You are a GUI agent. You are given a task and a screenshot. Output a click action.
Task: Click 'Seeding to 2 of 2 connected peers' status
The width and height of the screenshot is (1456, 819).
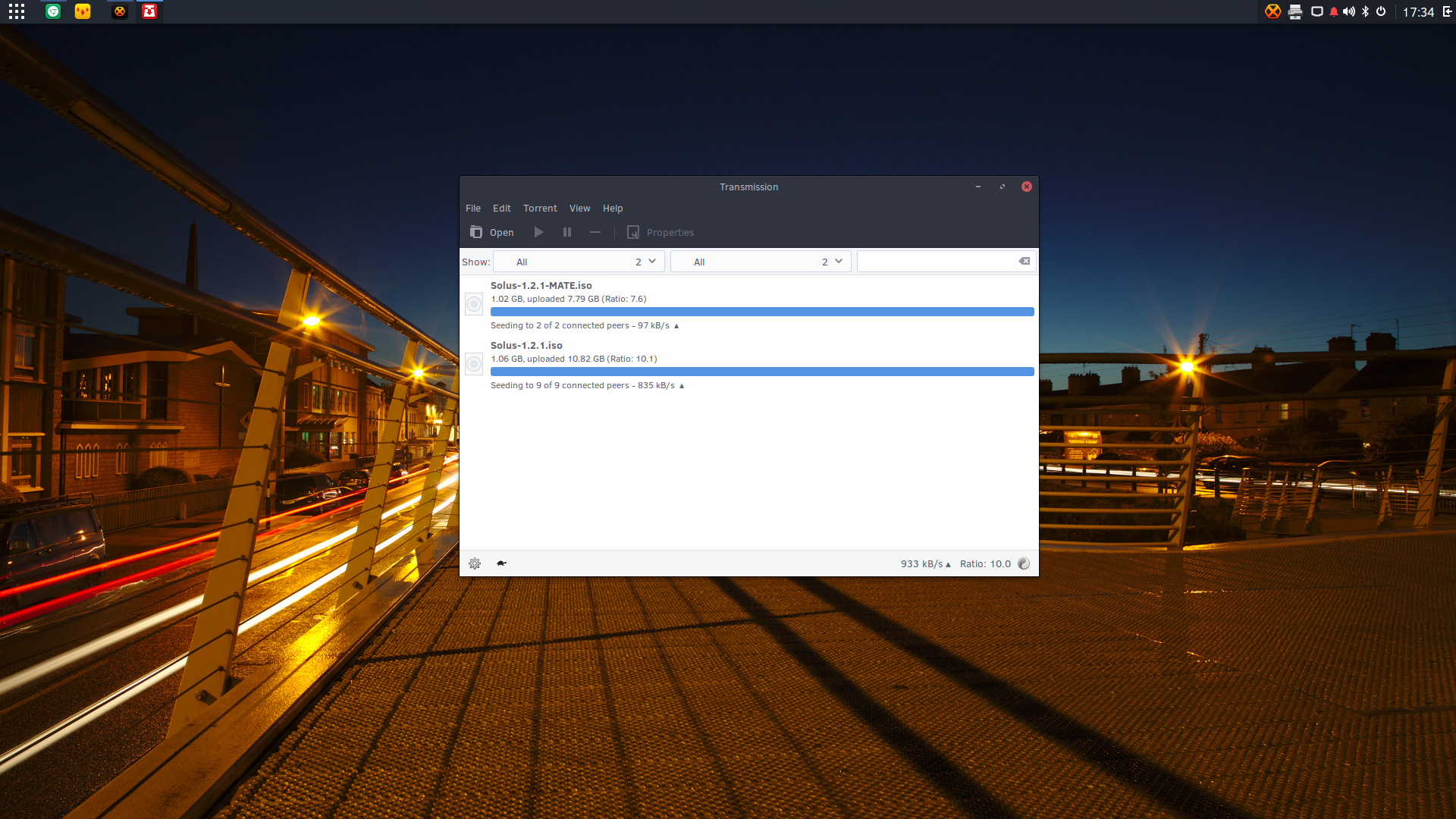585,325
